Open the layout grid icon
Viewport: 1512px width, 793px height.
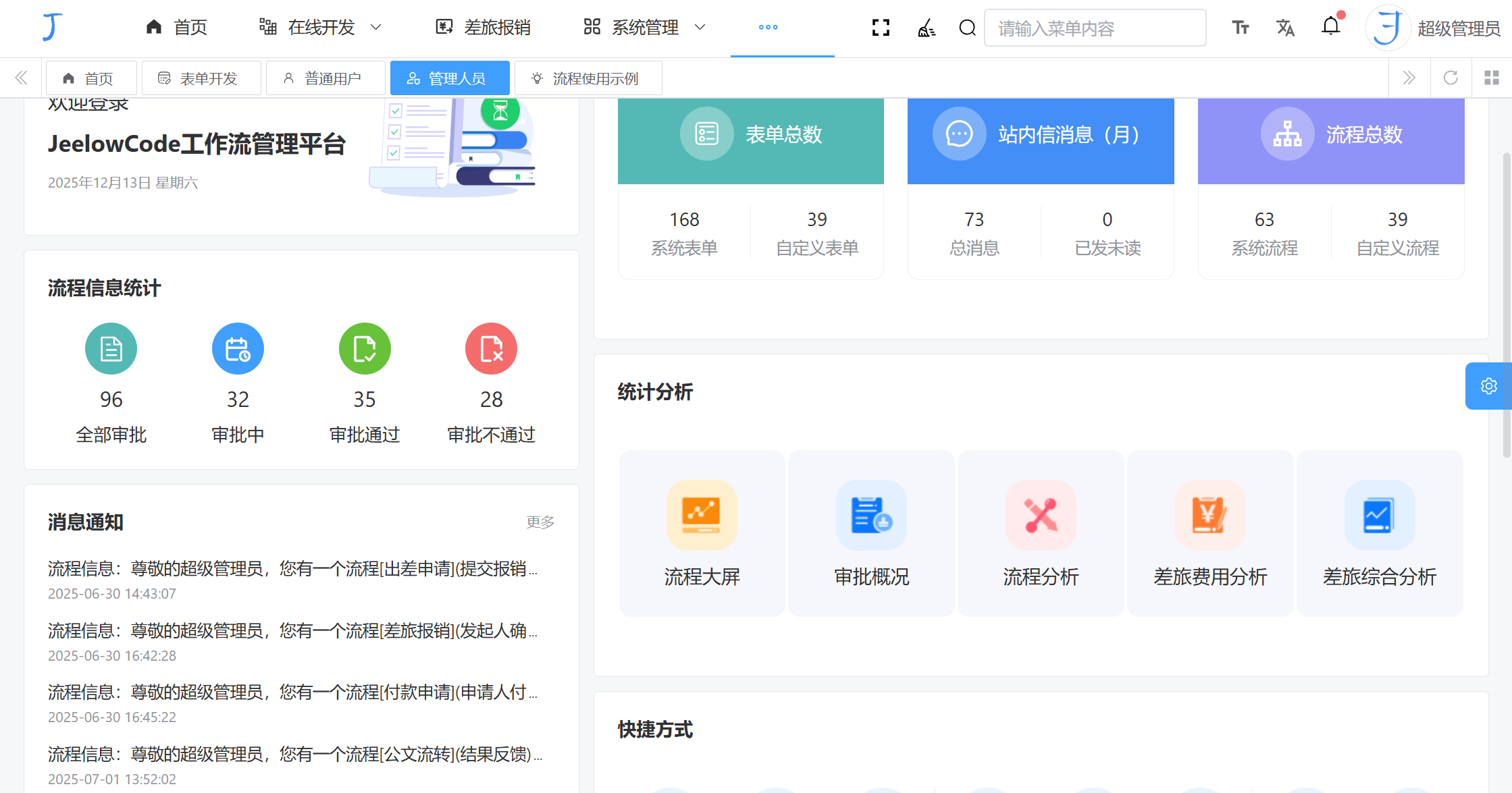click(x=1491, y=77)
